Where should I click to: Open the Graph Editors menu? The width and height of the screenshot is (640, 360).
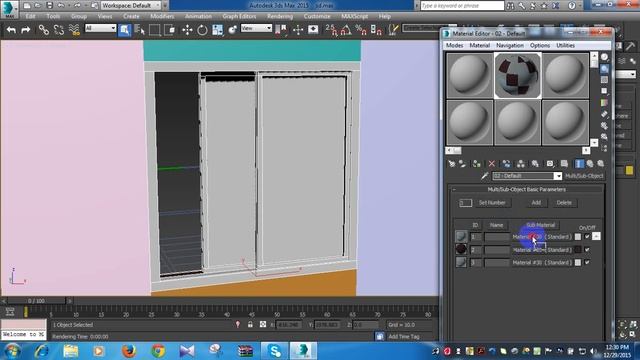tap(239, 16)
